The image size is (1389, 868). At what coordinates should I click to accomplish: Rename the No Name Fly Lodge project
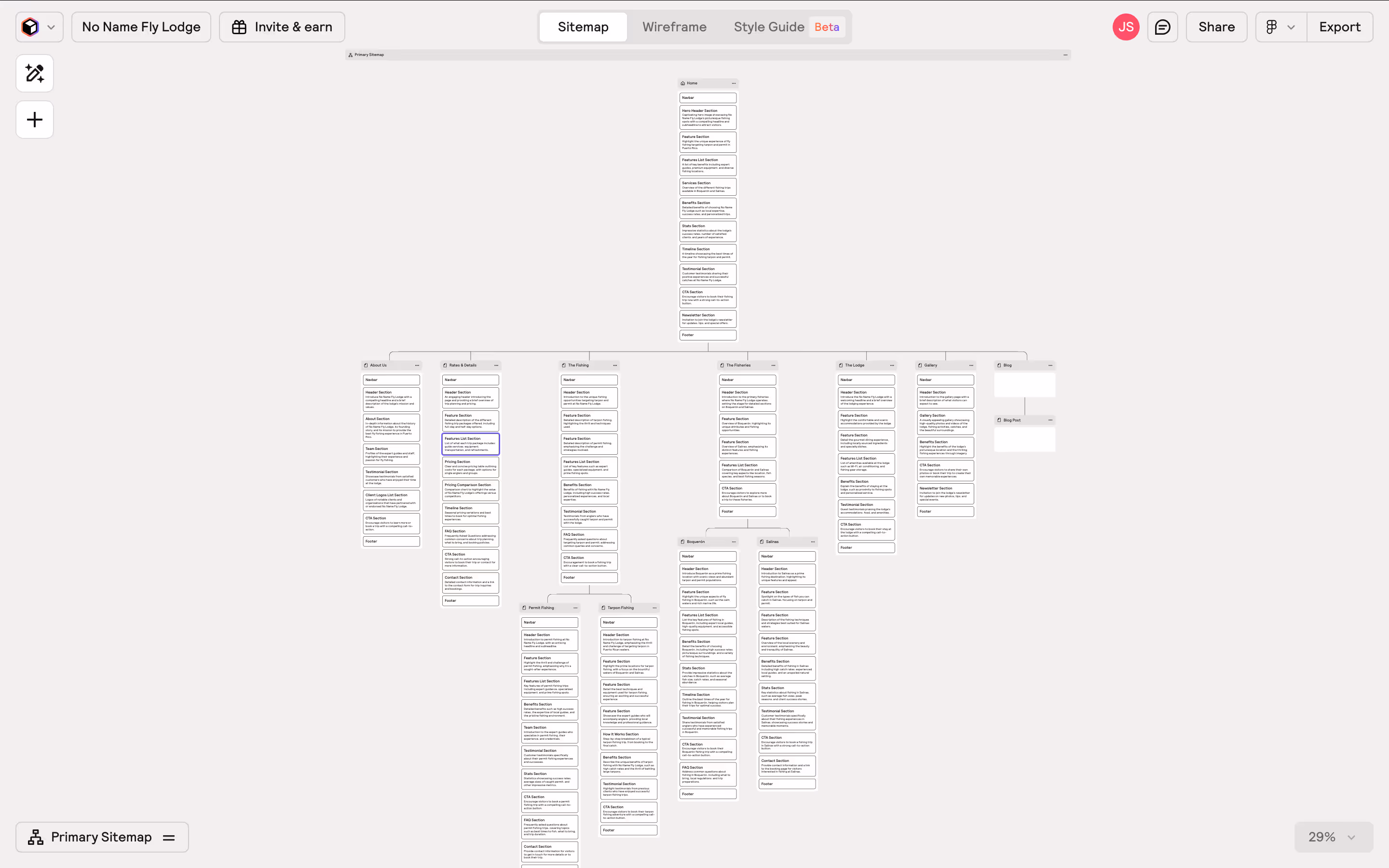click(141, 27)
